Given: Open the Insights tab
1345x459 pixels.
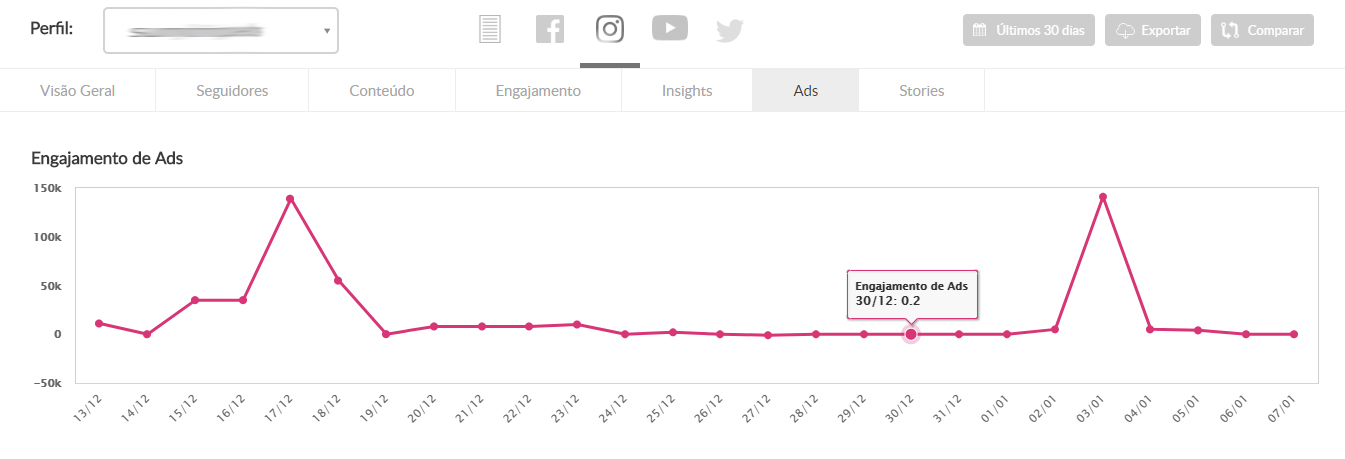Looking at the screenshot, I should [687, 90].
